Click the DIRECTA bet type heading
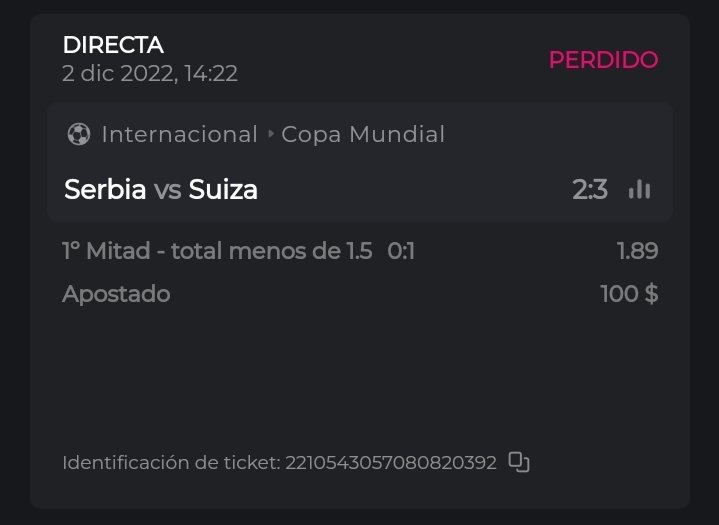This screenshot has height=525, width=719. [x=113, y=45]
